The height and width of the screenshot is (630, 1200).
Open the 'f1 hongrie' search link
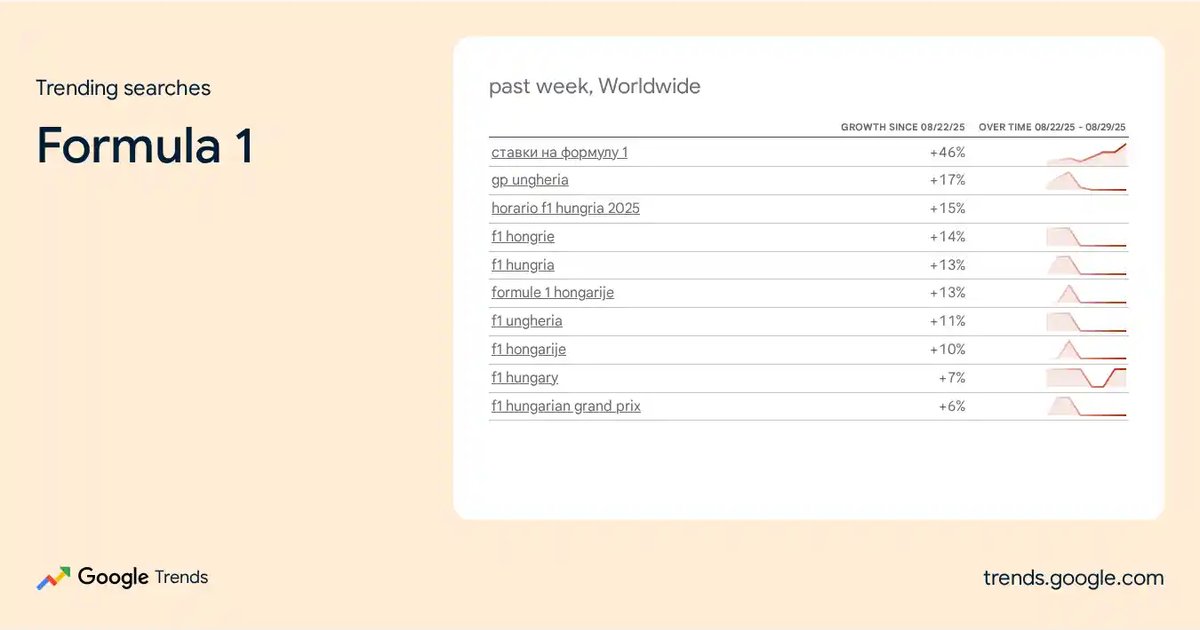point(523,237)
